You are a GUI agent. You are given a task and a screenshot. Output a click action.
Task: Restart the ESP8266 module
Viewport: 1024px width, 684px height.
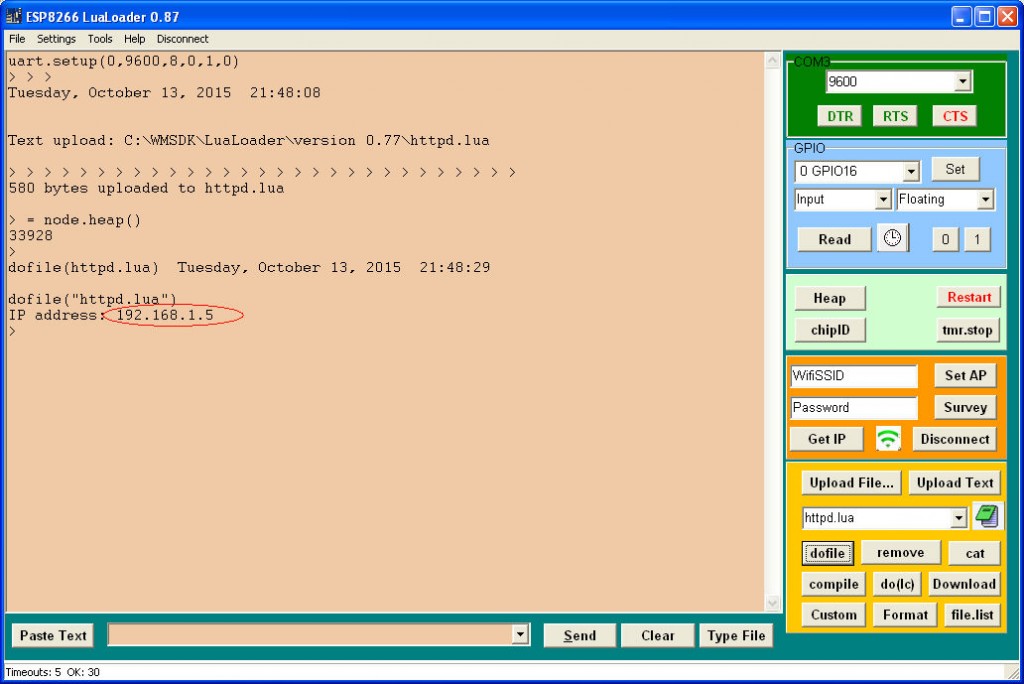tap(968, 296)
